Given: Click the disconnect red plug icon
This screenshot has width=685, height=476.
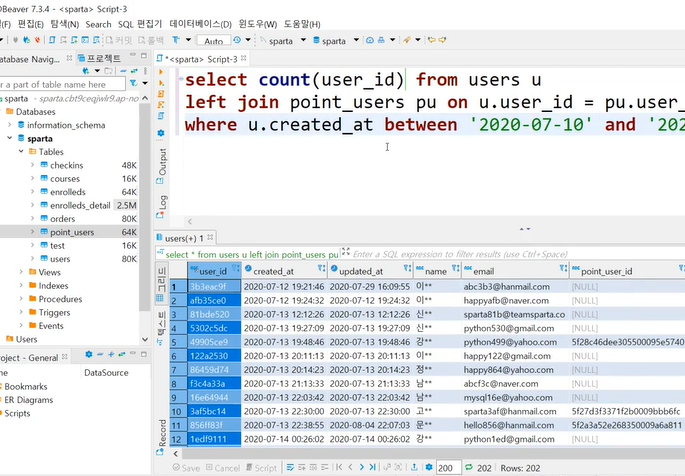Looking at the screenshot, I should pos(37,40).
